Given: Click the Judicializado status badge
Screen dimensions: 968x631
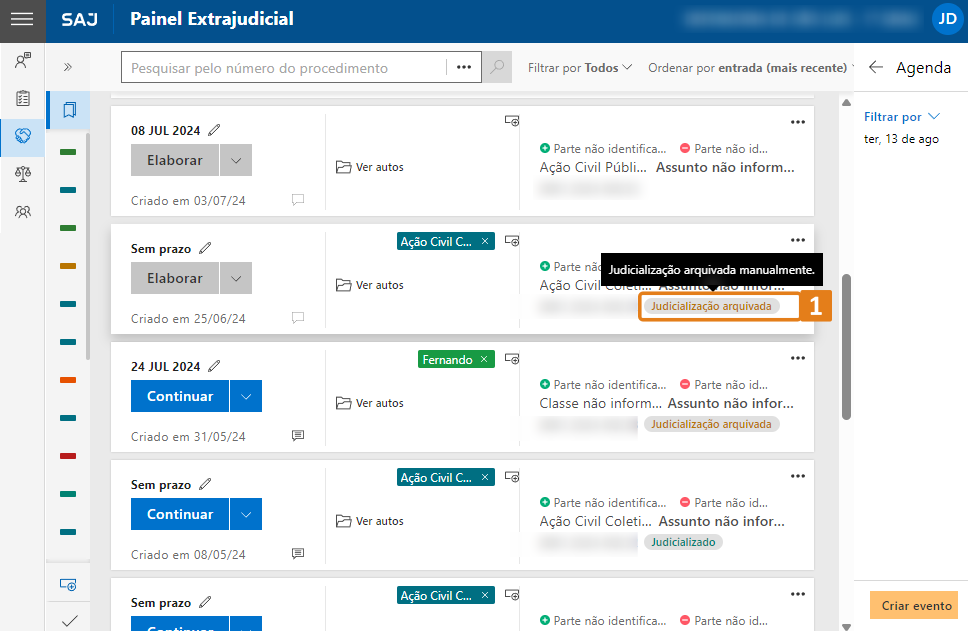Looking at the screenshot, I should pyautogui.click(x=683, y=542).
